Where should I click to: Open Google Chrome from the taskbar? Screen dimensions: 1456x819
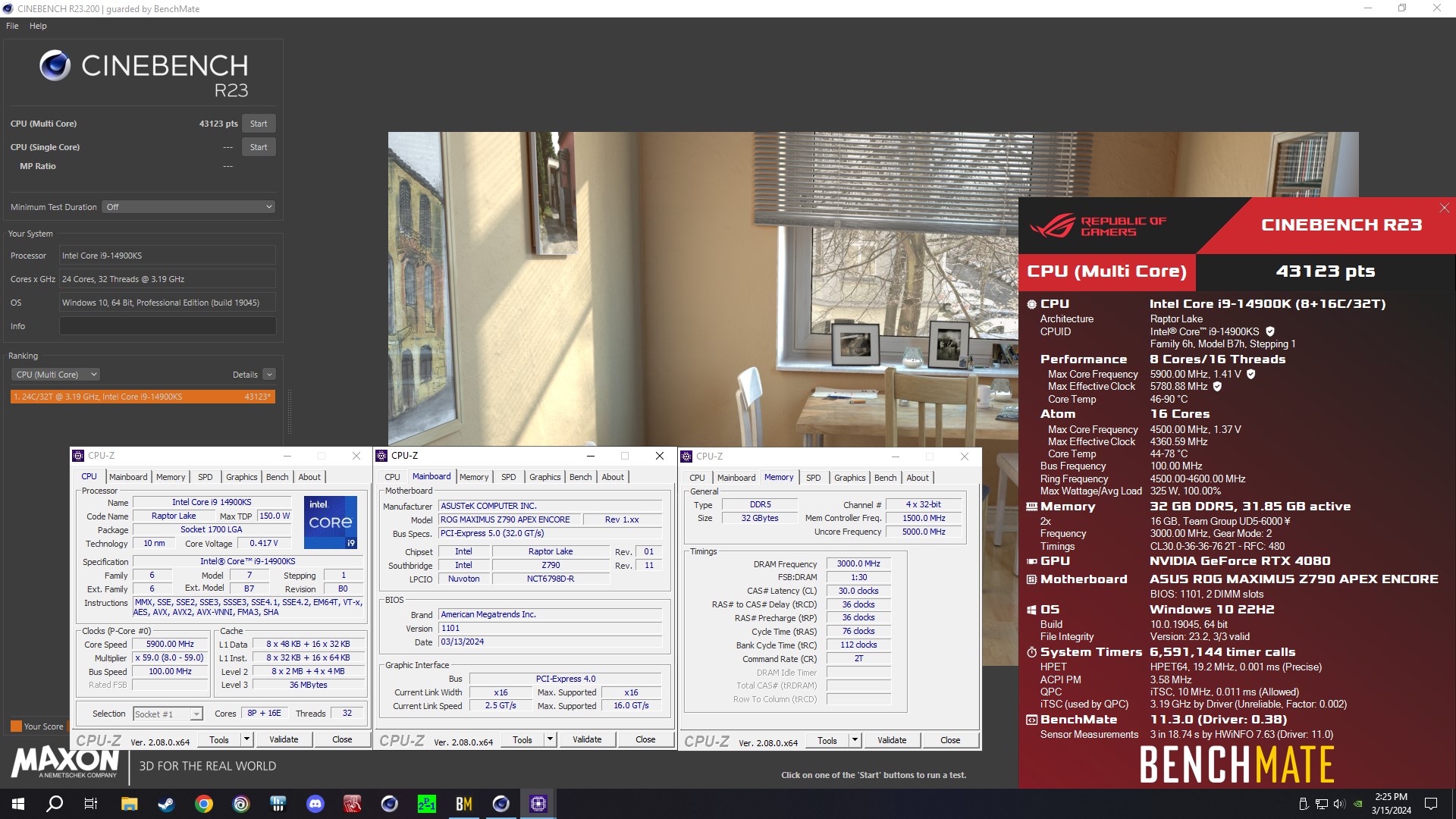[x=203, y=804]
